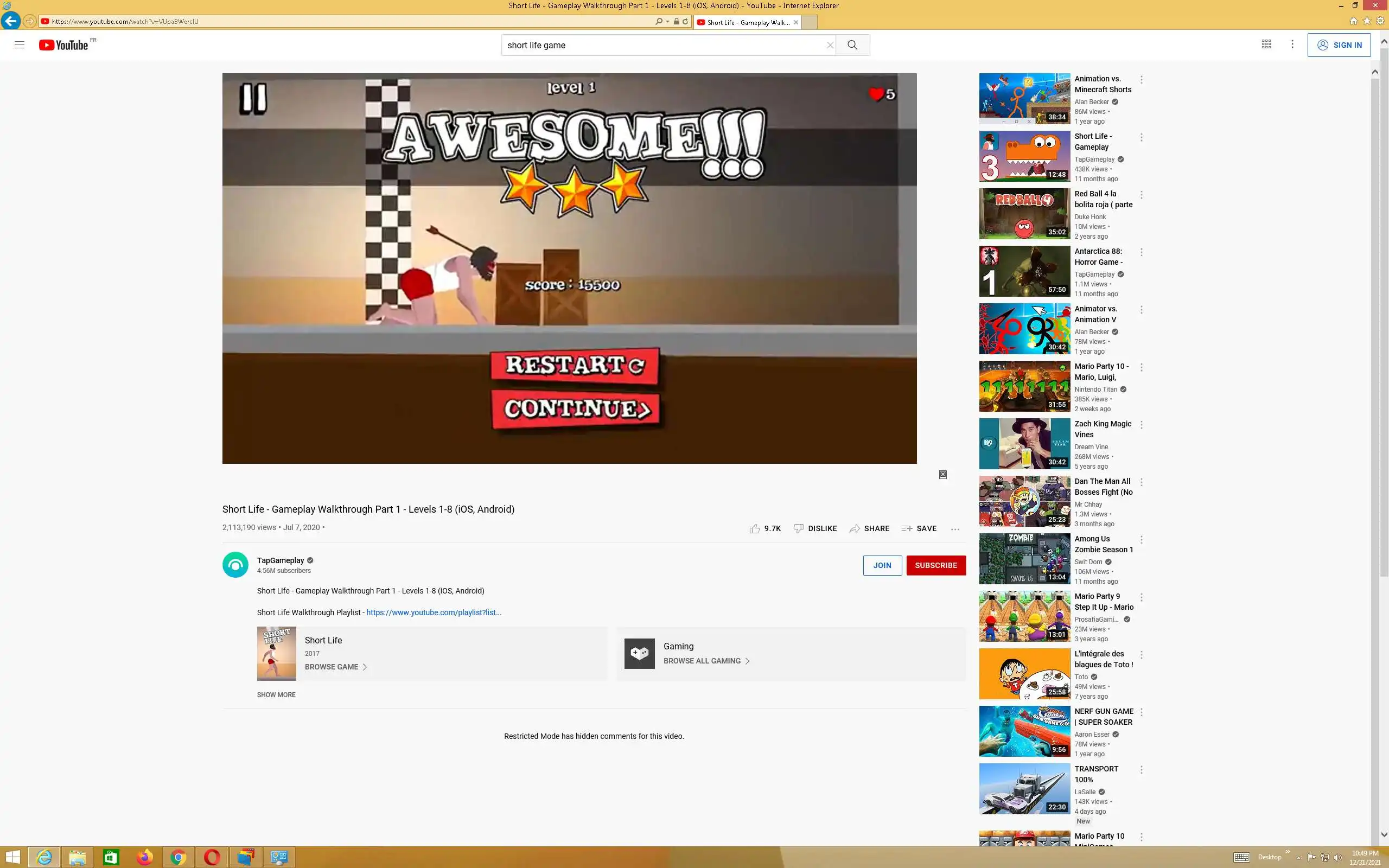The image size is (1389, 868).
Task: Save the video to a playlist
Action: click(919, 528)
